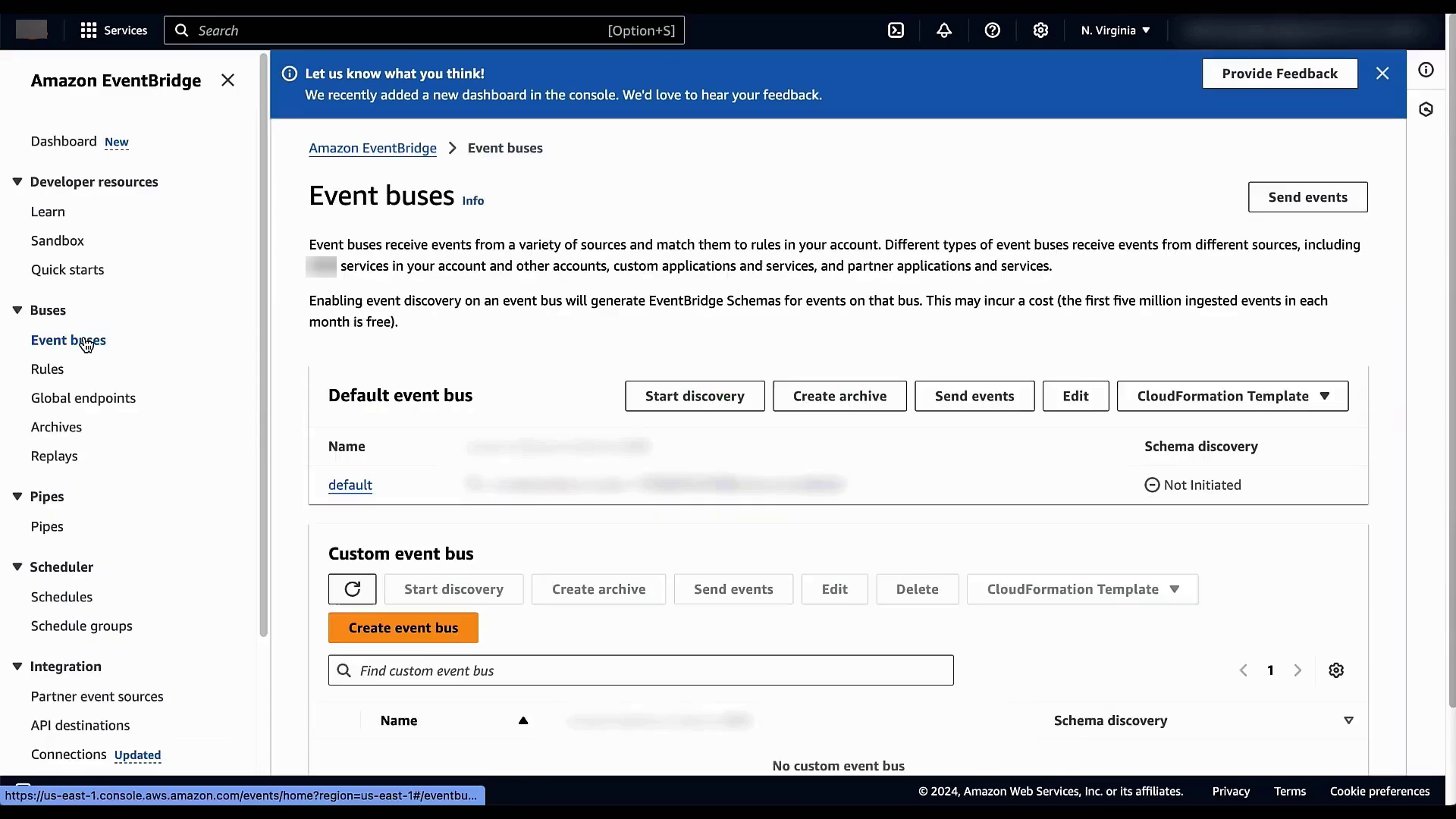Focus the top Search input field
Screen dimensions: 1456x819
424,30
